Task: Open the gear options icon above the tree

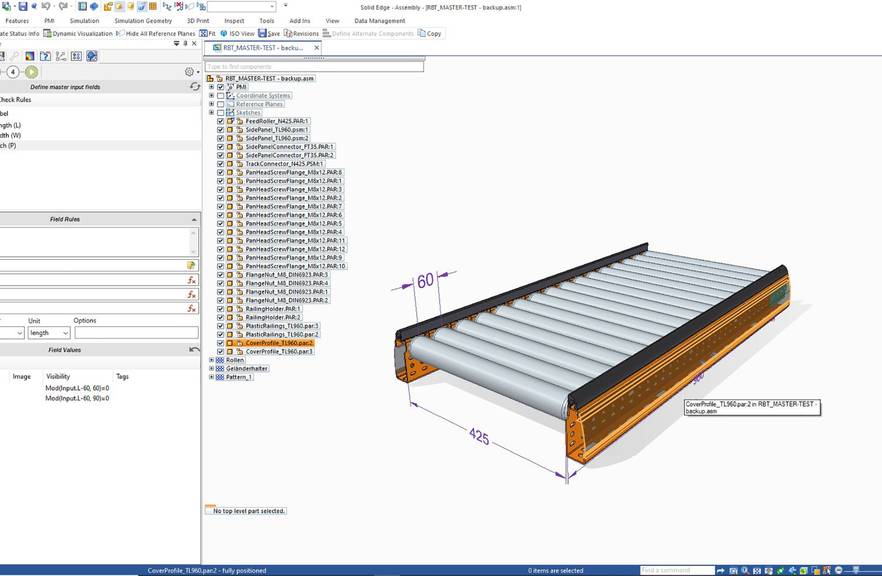Action: (189, 71)
